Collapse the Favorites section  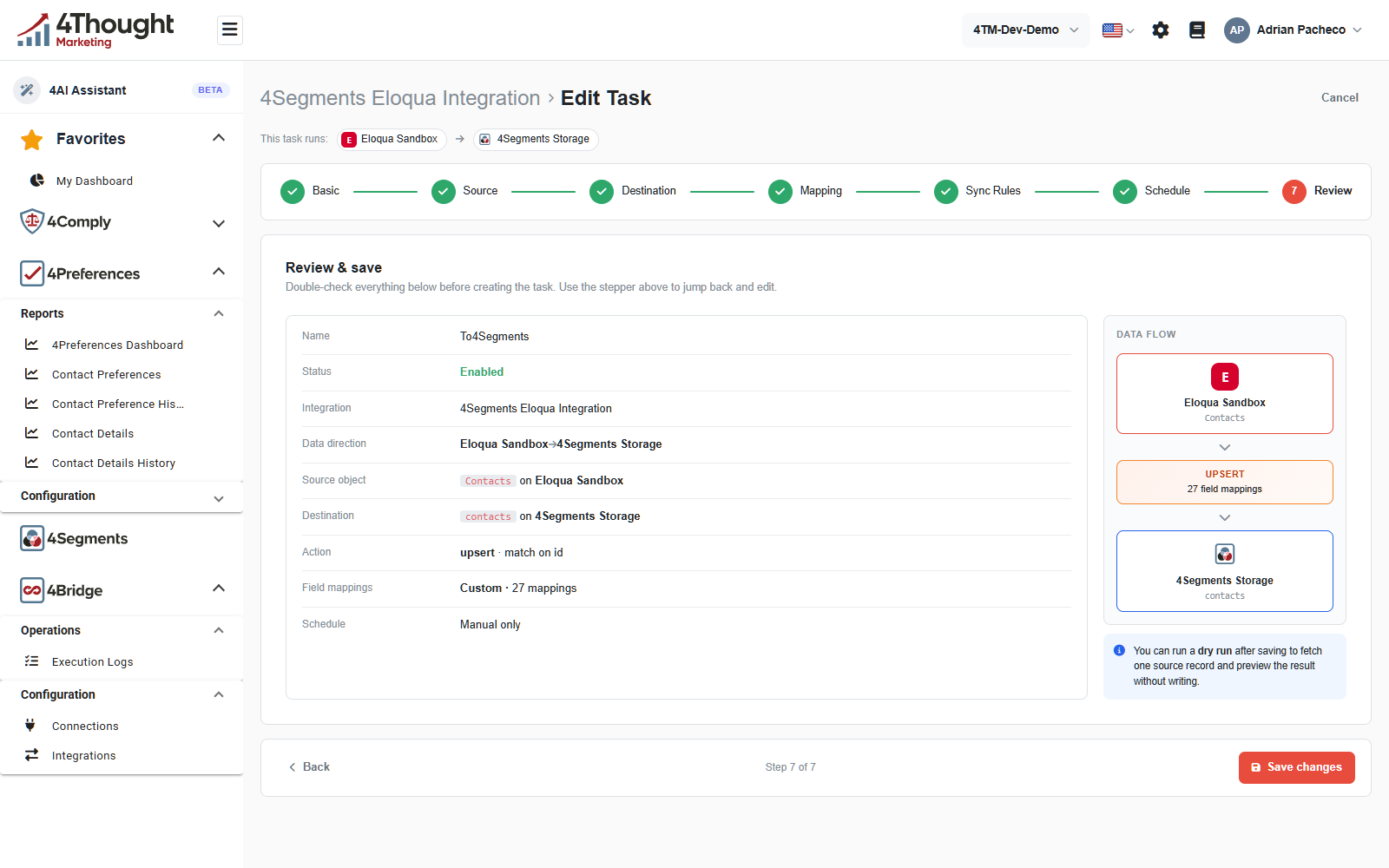coord(219,138)
